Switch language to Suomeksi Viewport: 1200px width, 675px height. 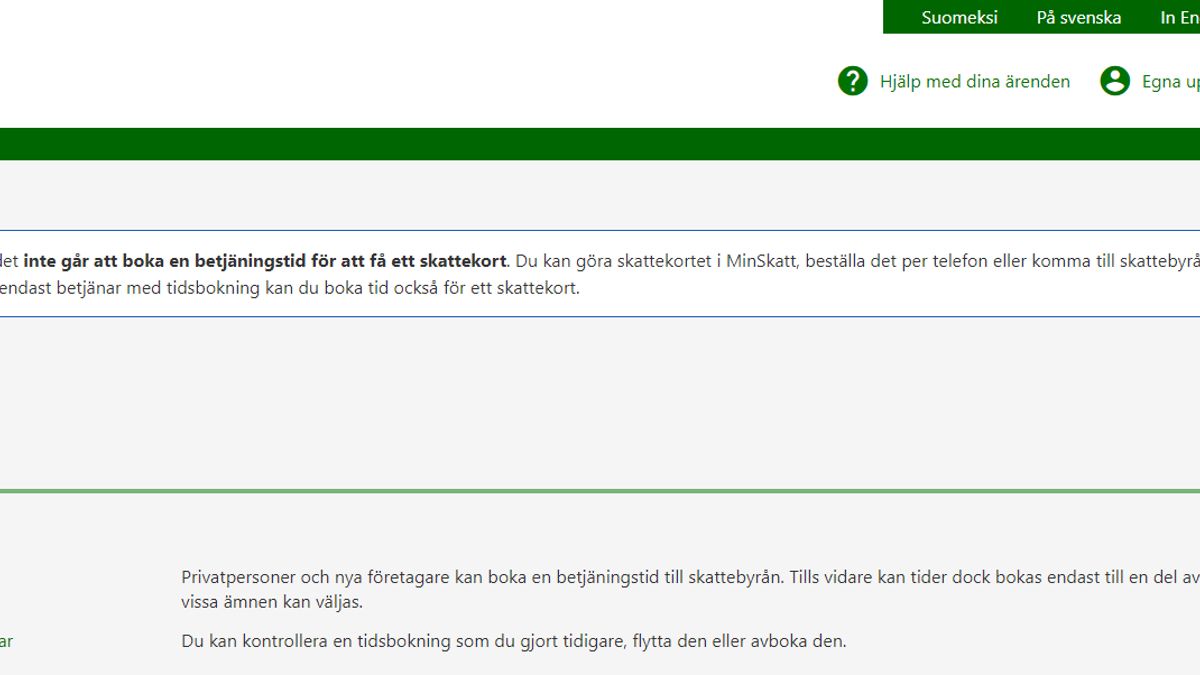[x=959, y=17]
